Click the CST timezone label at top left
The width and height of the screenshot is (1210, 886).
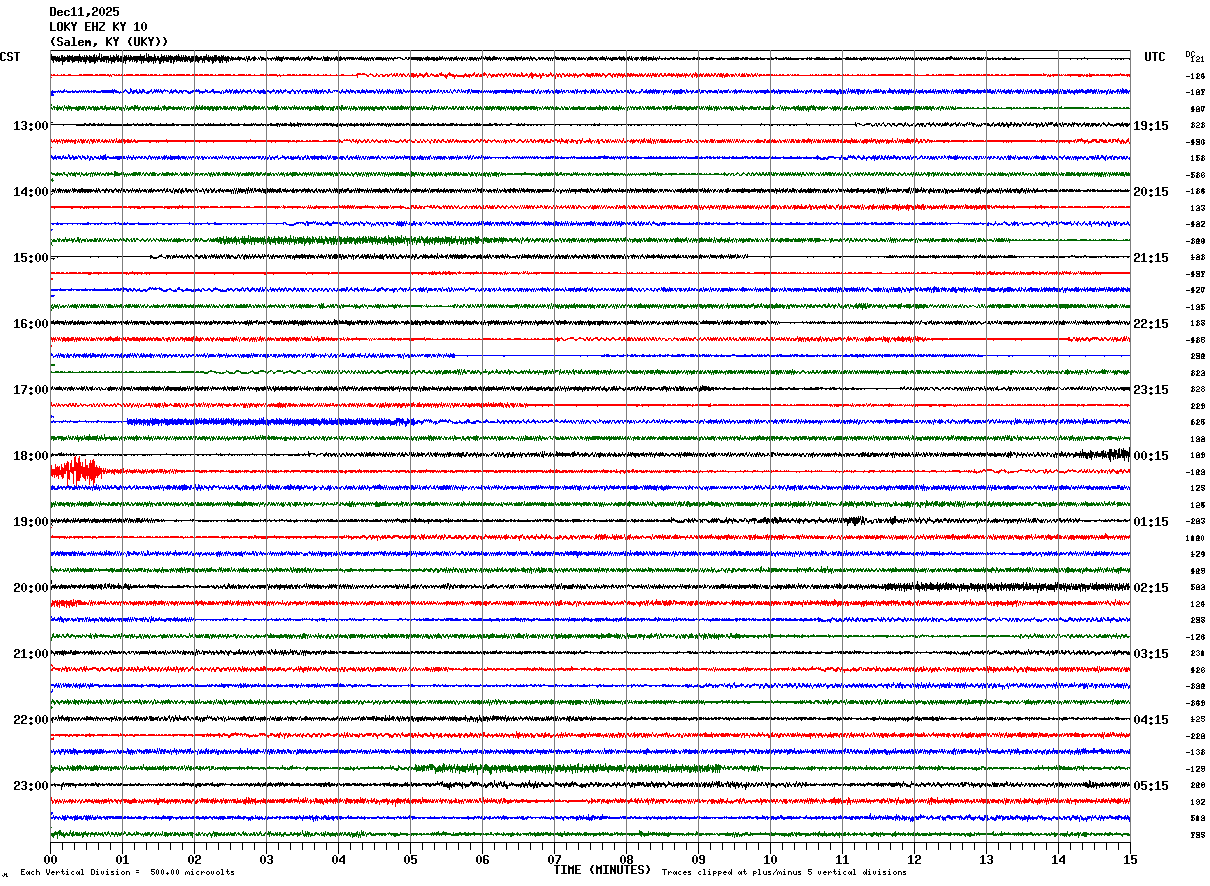tap(10, 57)
